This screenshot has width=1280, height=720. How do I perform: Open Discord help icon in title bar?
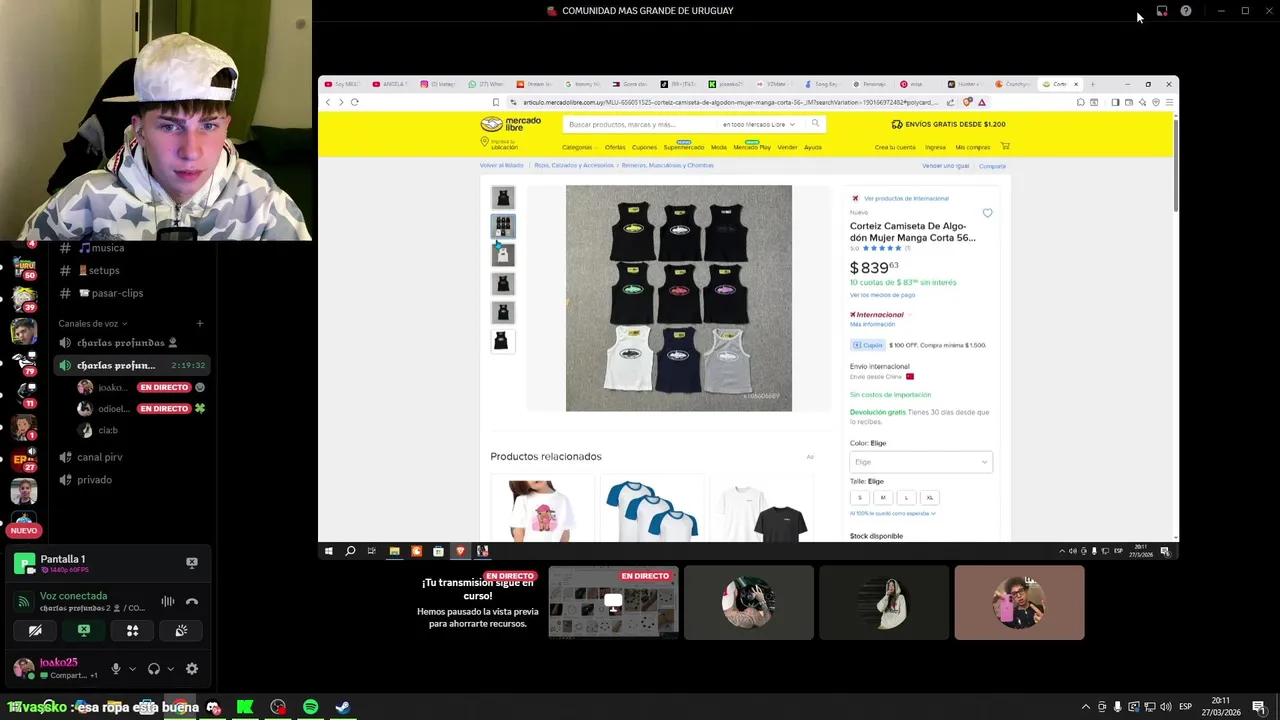click(x=1186, y=11)
